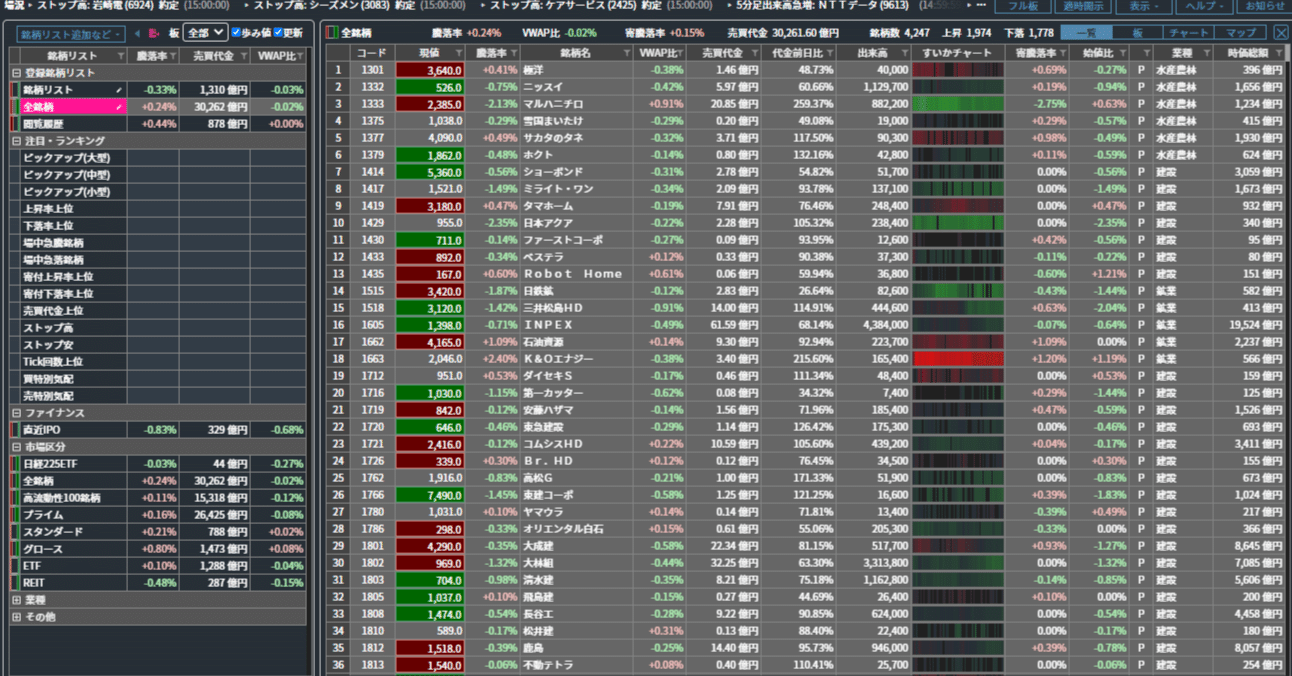The image size is (1292, 676).
Task: Click the フル板 button
Action: [x=1023, y=6]
